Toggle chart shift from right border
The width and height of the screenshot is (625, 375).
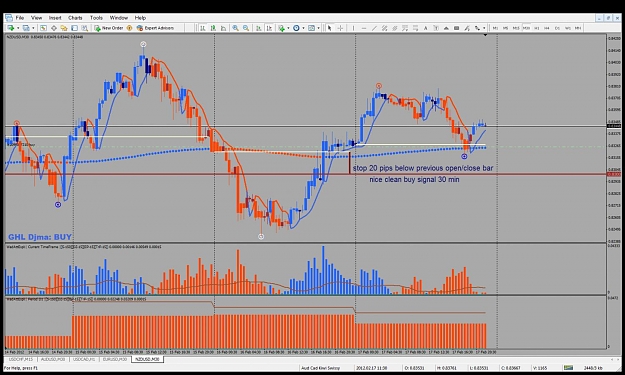[x=269, y=28]
